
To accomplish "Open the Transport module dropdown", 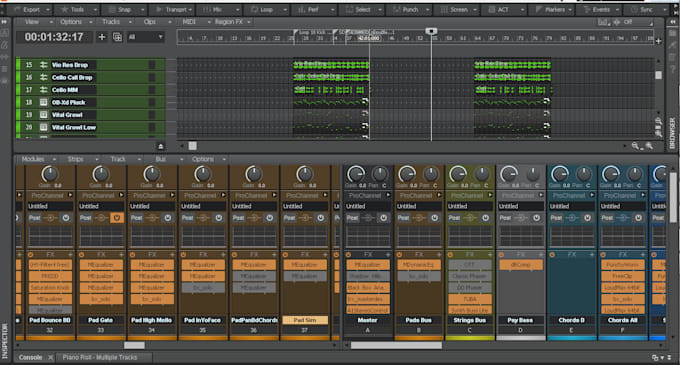I will pos(190,10).
